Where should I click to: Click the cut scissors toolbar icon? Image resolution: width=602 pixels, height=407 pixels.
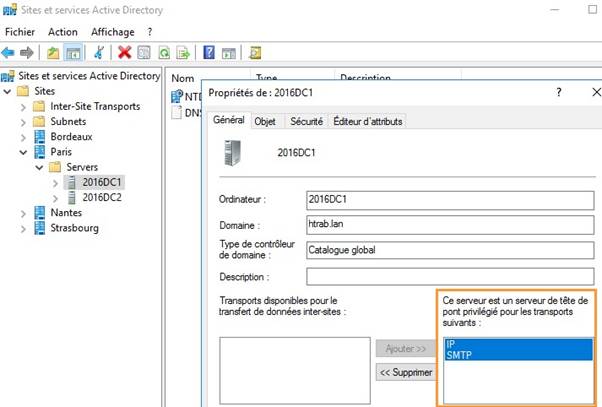99,53
